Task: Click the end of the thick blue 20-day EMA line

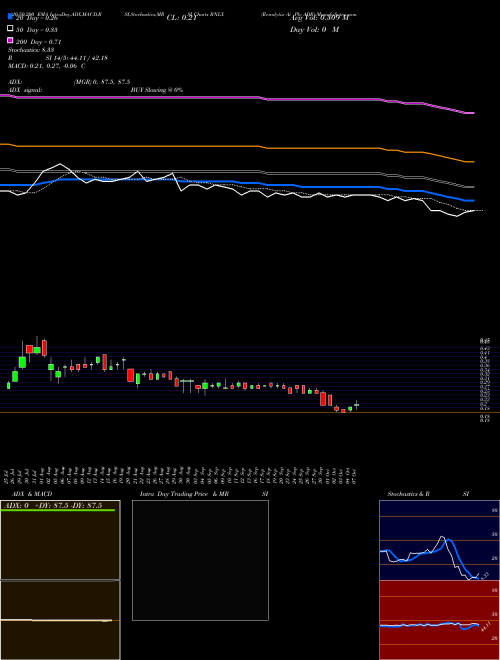Action: (473, 201)
